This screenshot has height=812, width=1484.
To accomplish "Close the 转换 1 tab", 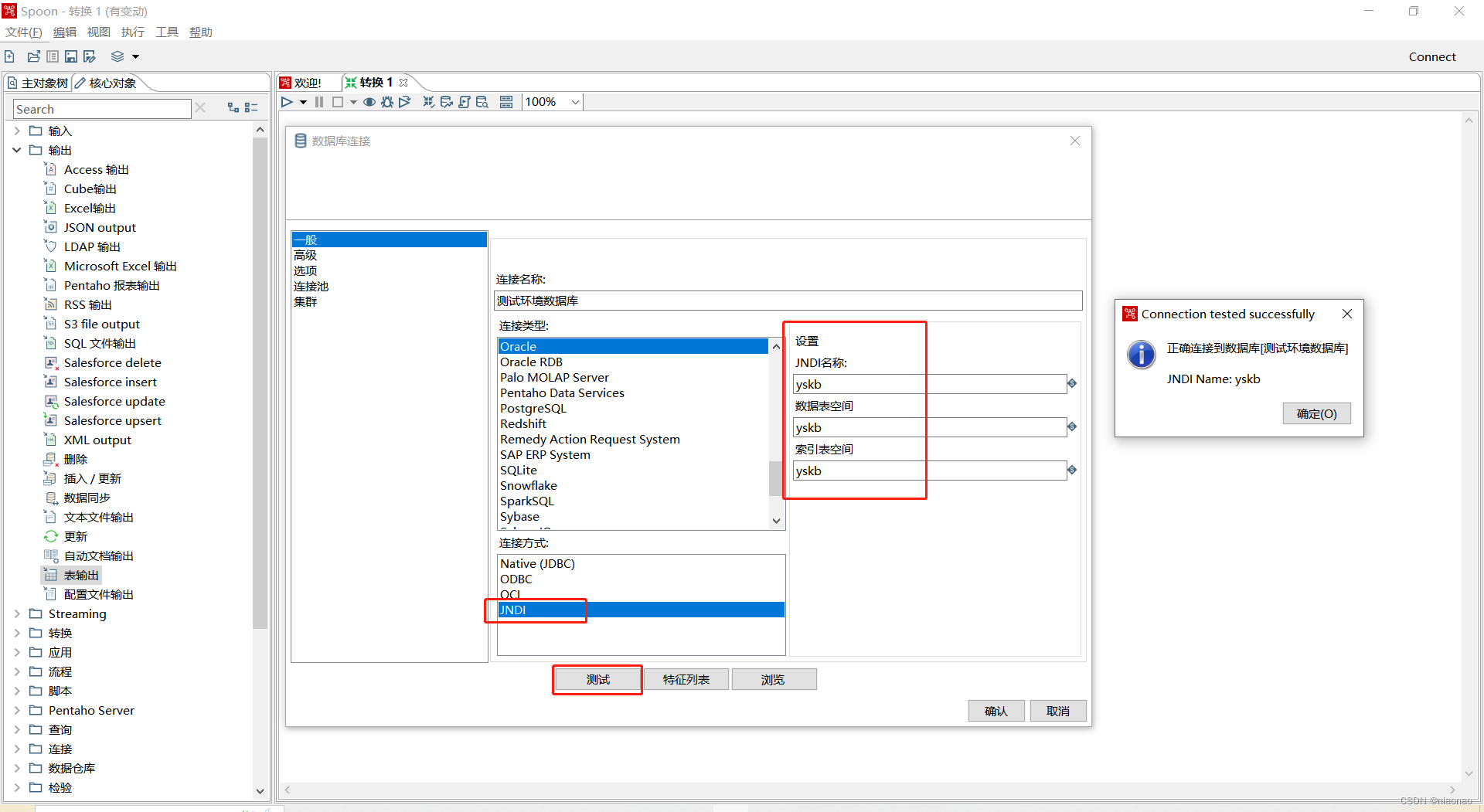I will pos(403,83).
